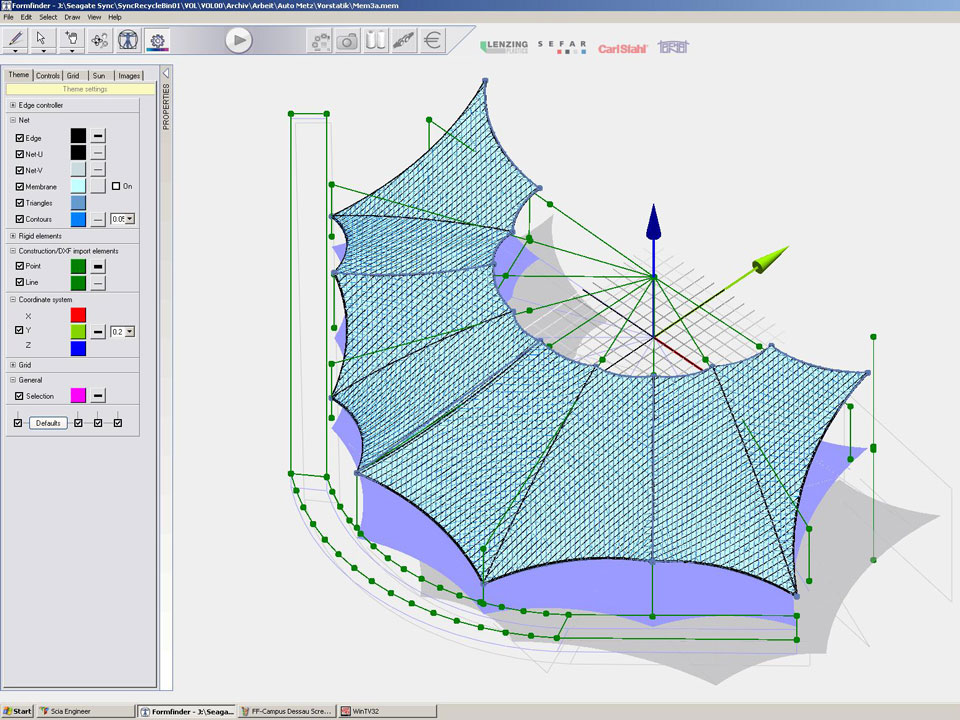960x720 pixels.
Task: Toggle the Triangles checkbox
Action: pyautogui.click(x=20, y=203)
